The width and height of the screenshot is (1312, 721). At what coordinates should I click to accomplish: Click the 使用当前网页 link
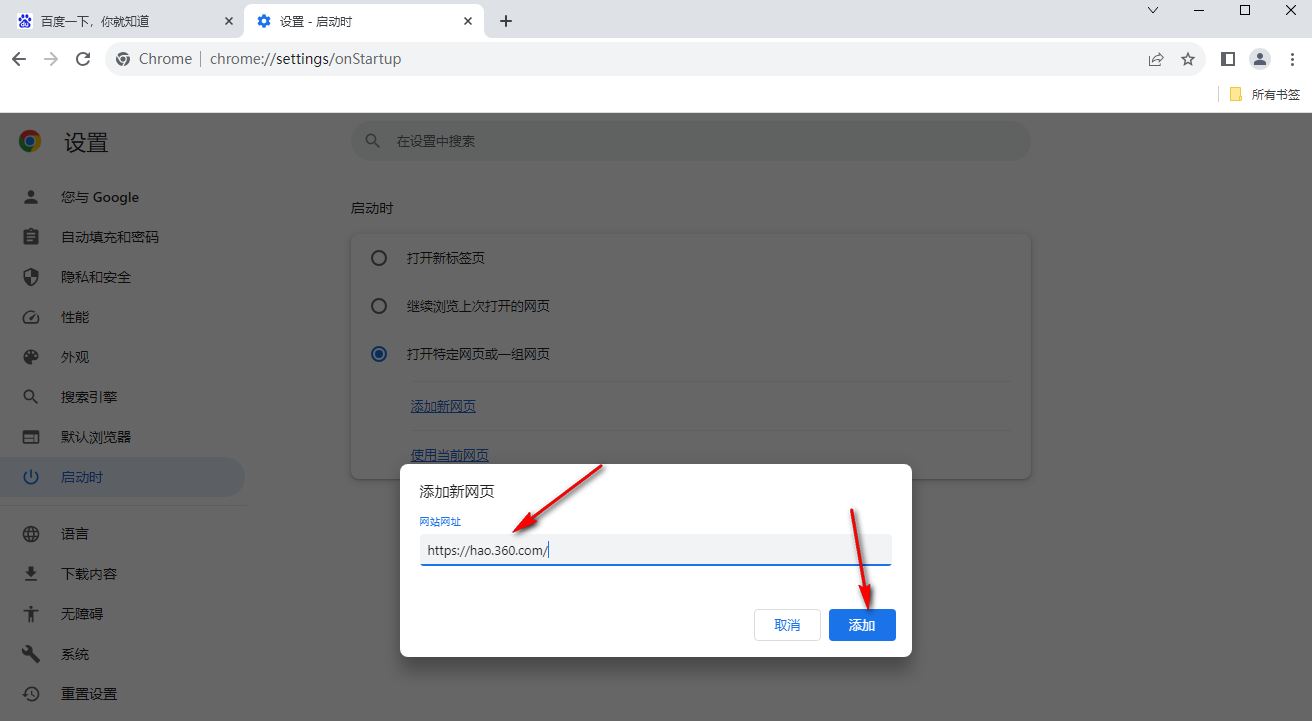pyautogui.click(x=450, y=455)
